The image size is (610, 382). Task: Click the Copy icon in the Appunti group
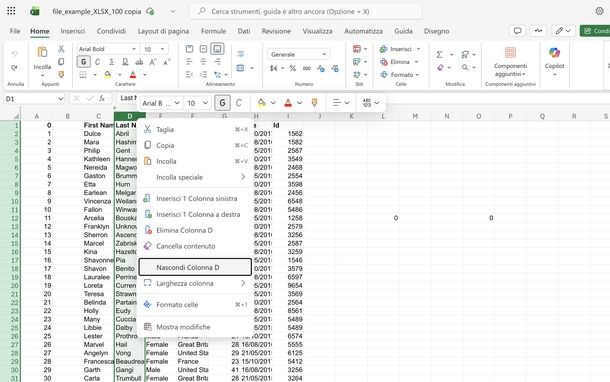click(61, 61)
